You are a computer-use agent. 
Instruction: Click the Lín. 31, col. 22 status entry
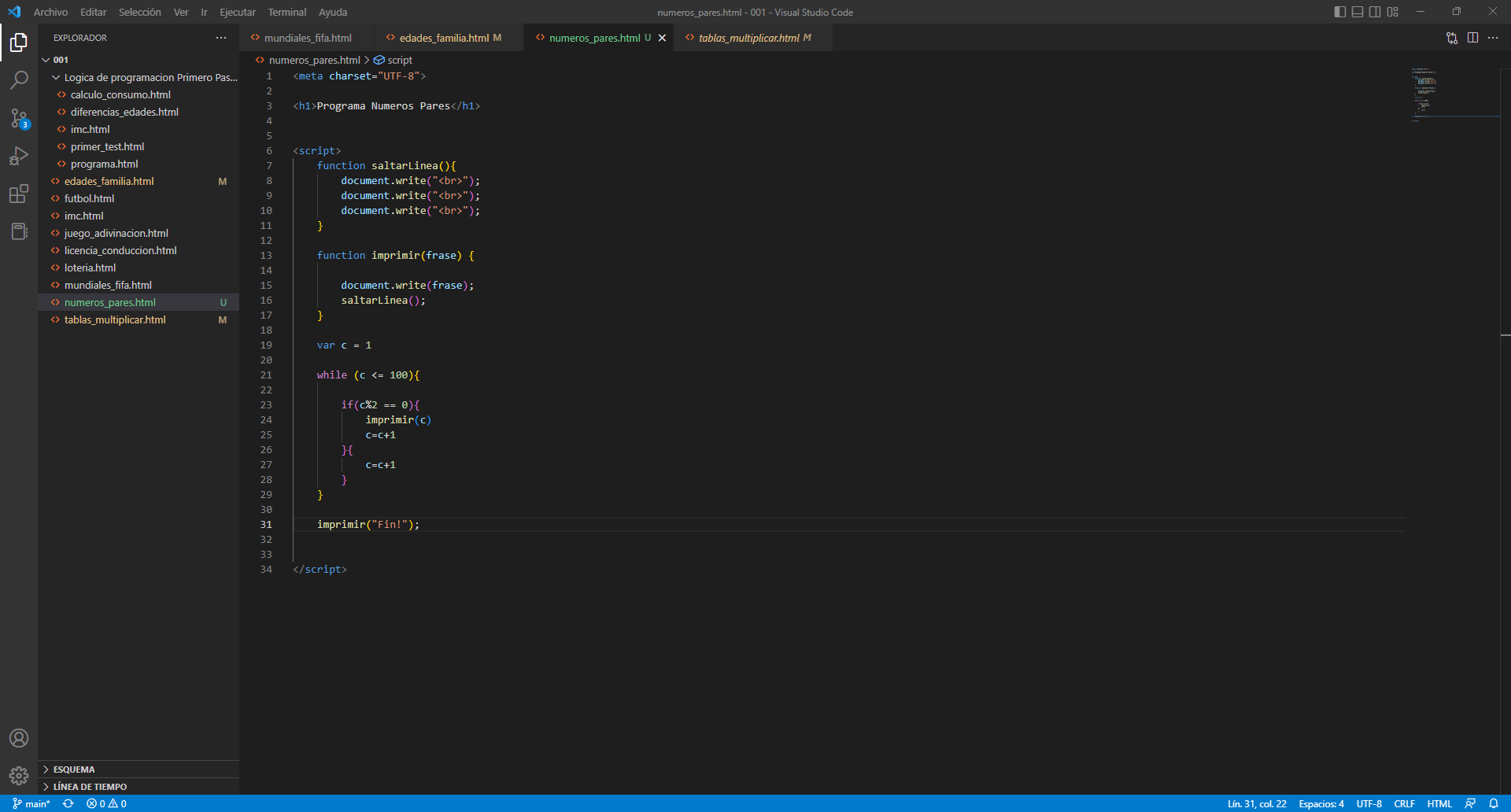coord(1257,803)
